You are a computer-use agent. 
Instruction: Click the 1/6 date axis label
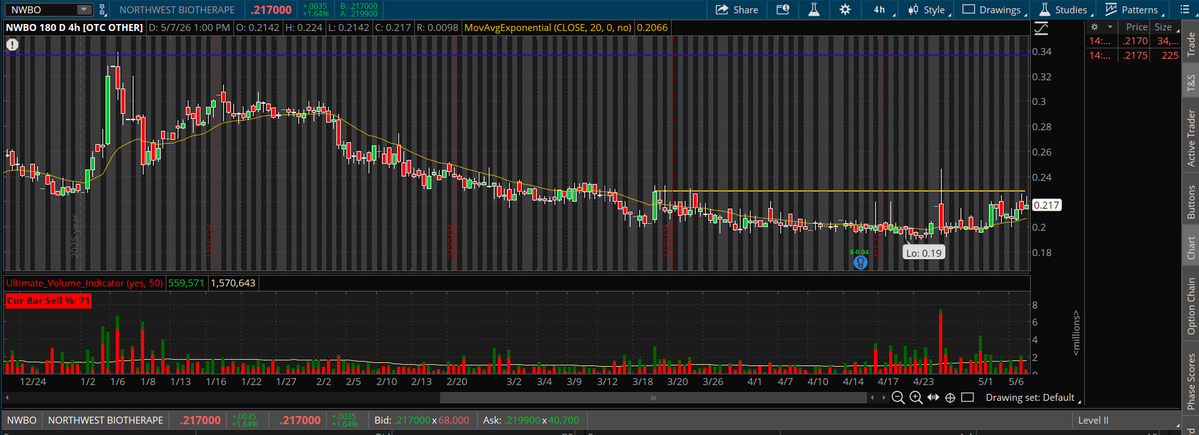pyautogui.click(x=117, y=381)
